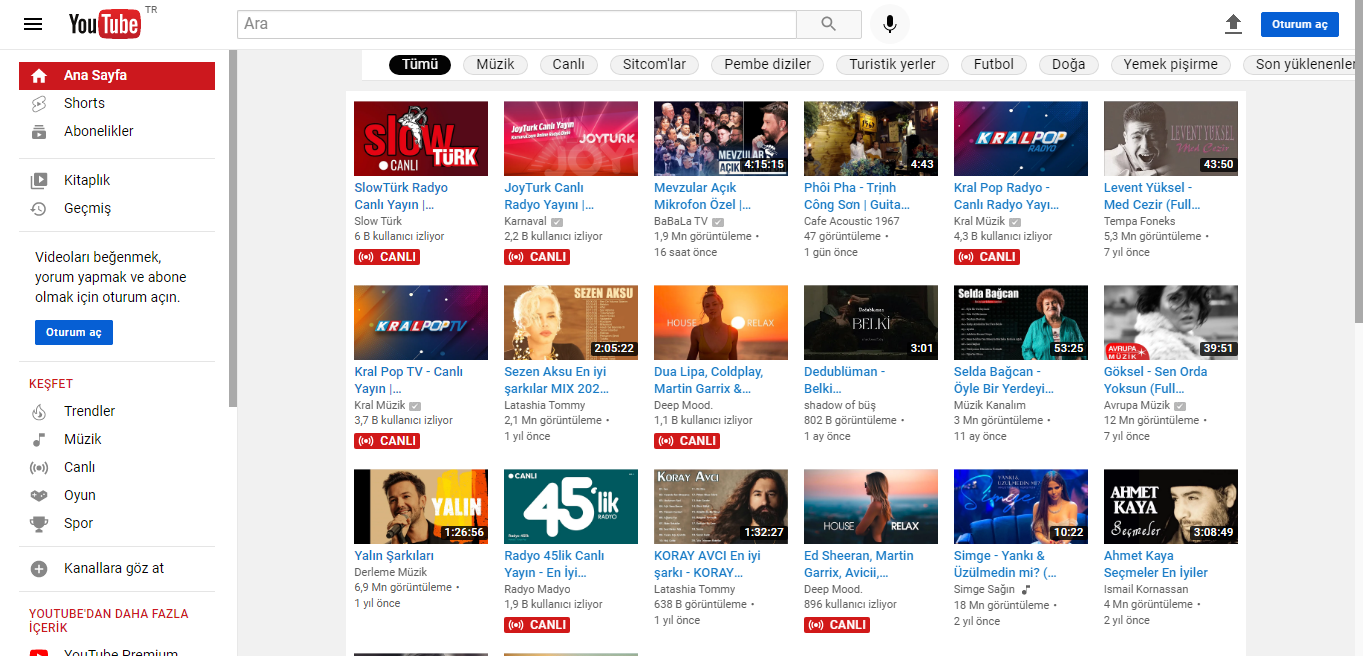The image size is (1363, 656).
Task: Click the Kanallara göz at plus icon
Action: pos(39,569)
